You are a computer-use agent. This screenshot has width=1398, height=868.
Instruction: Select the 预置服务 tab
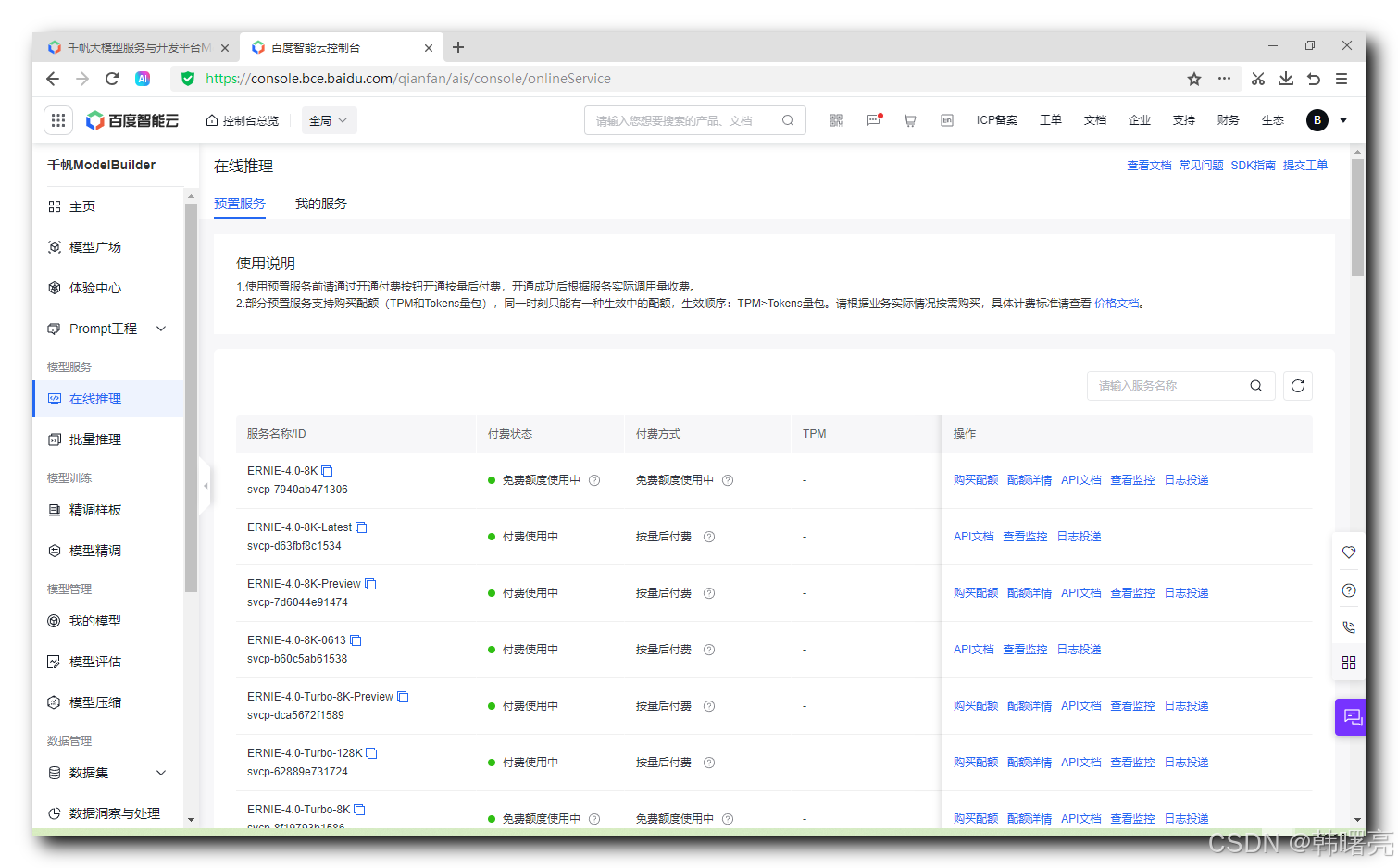coord(240,204)
